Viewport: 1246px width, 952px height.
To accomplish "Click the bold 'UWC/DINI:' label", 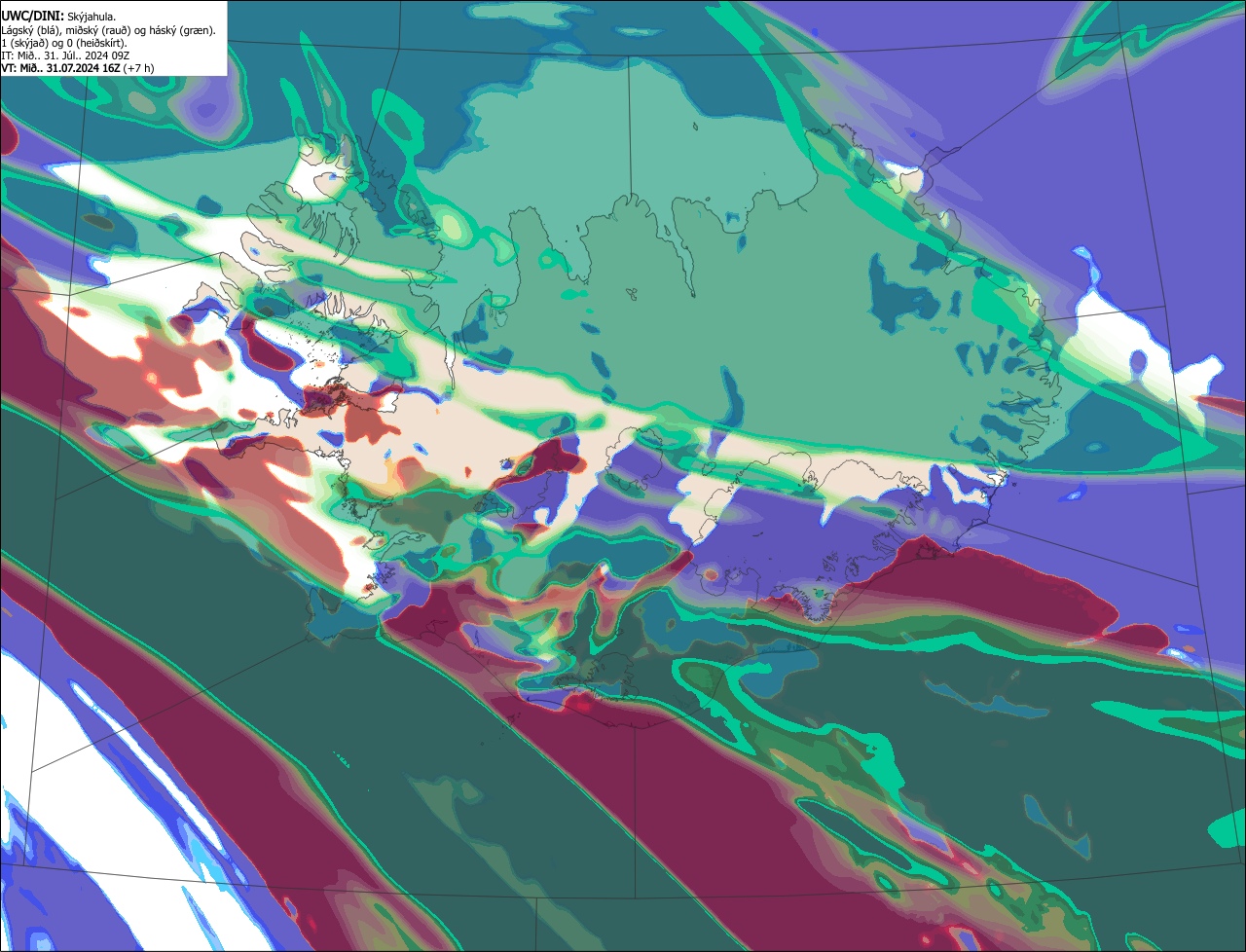I will (x=33, y=17).
